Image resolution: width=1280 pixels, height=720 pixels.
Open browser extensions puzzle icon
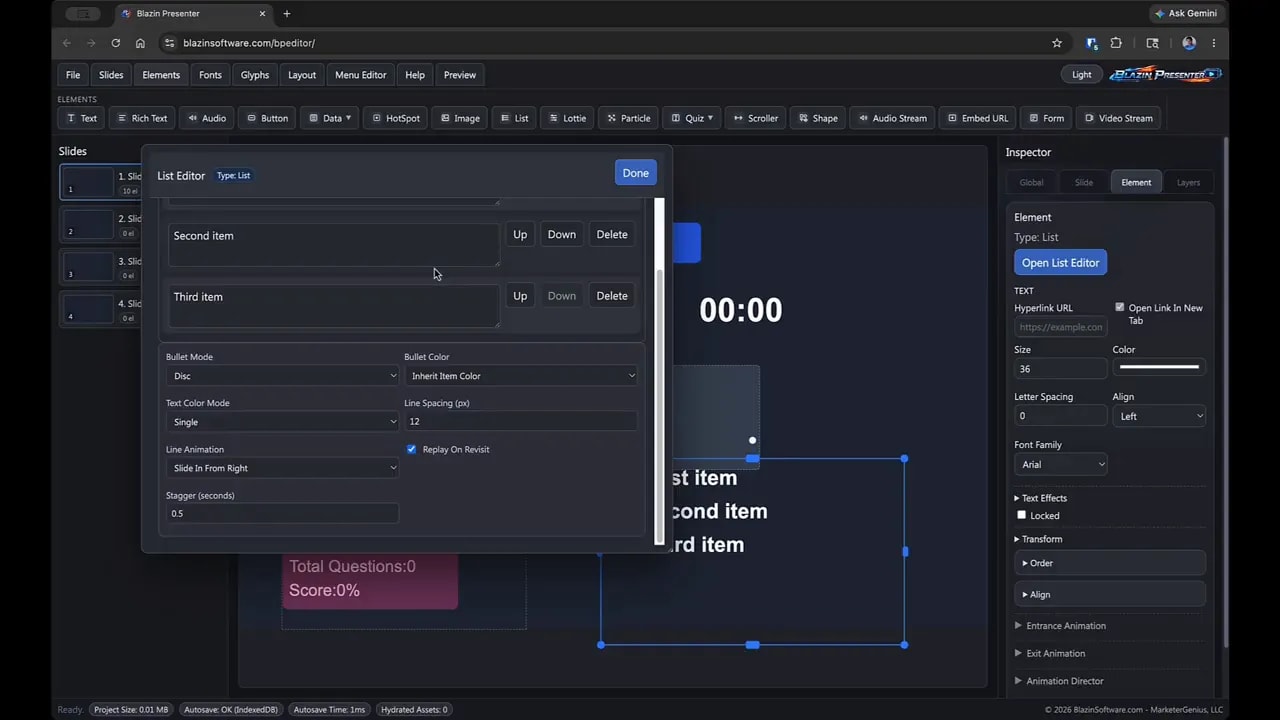(x=1116, y=43)
